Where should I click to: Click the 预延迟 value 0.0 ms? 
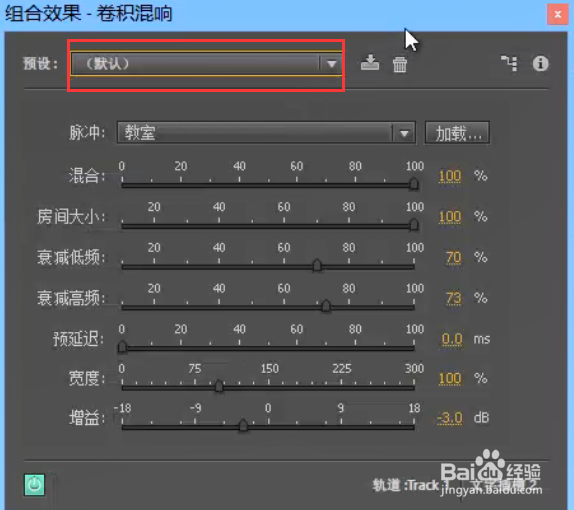point(452,339)
